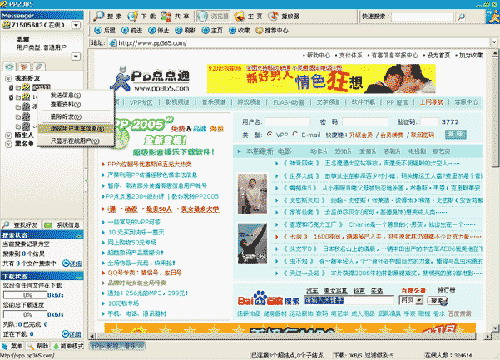Collapse the 我的好友 (My Friends) group
500x360 pixels.
tap(8, 78)
